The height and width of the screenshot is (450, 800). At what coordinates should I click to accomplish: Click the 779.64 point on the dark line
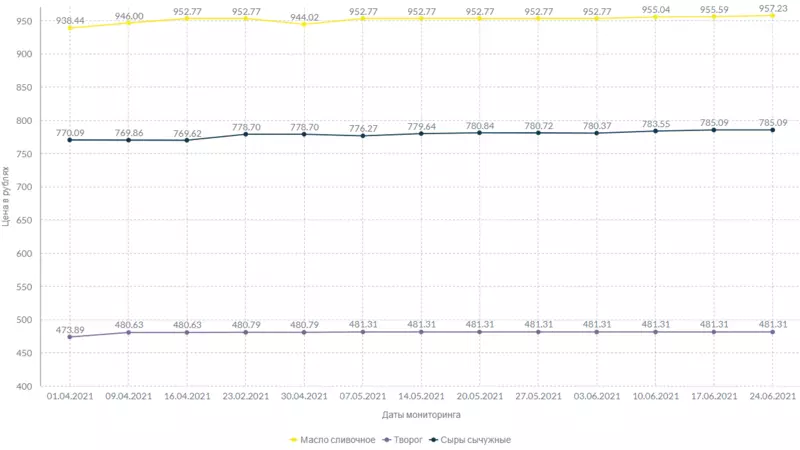click(421, 133)
